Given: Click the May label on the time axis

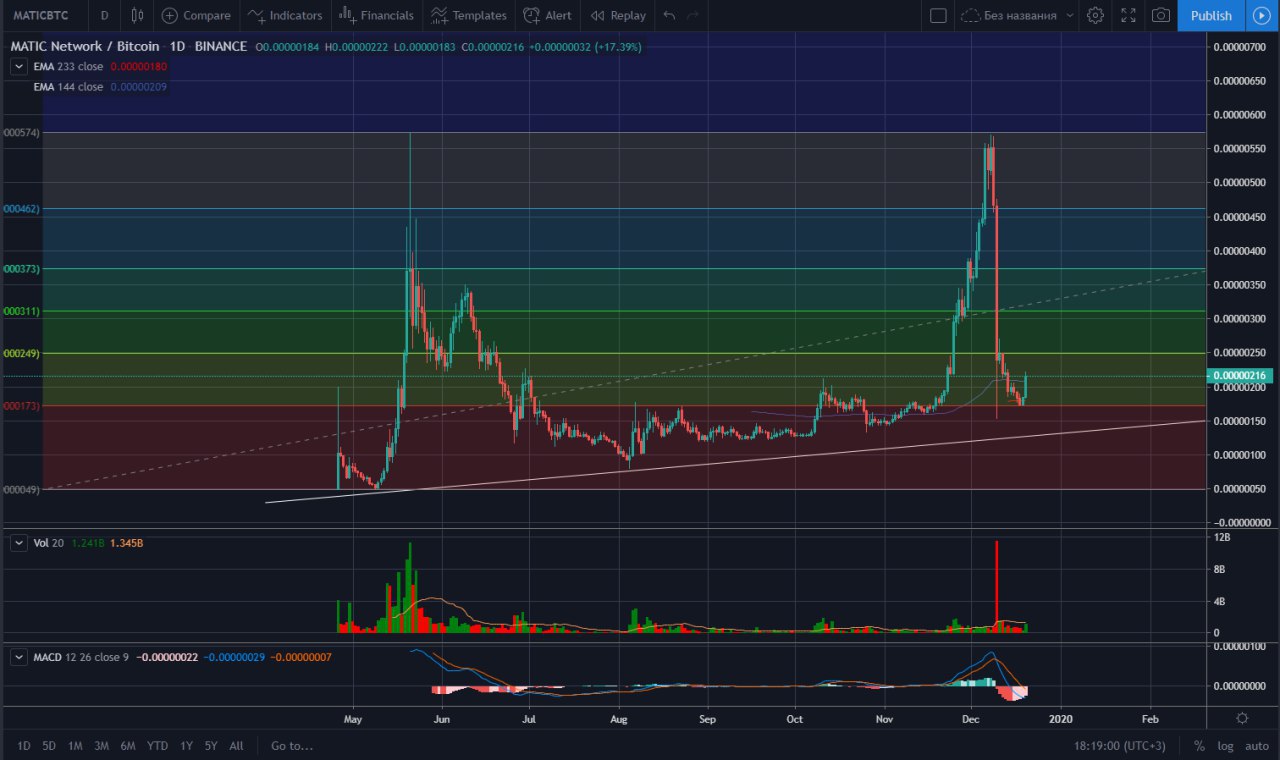Looking at the screenshot, I should click(x=351, y=718).
